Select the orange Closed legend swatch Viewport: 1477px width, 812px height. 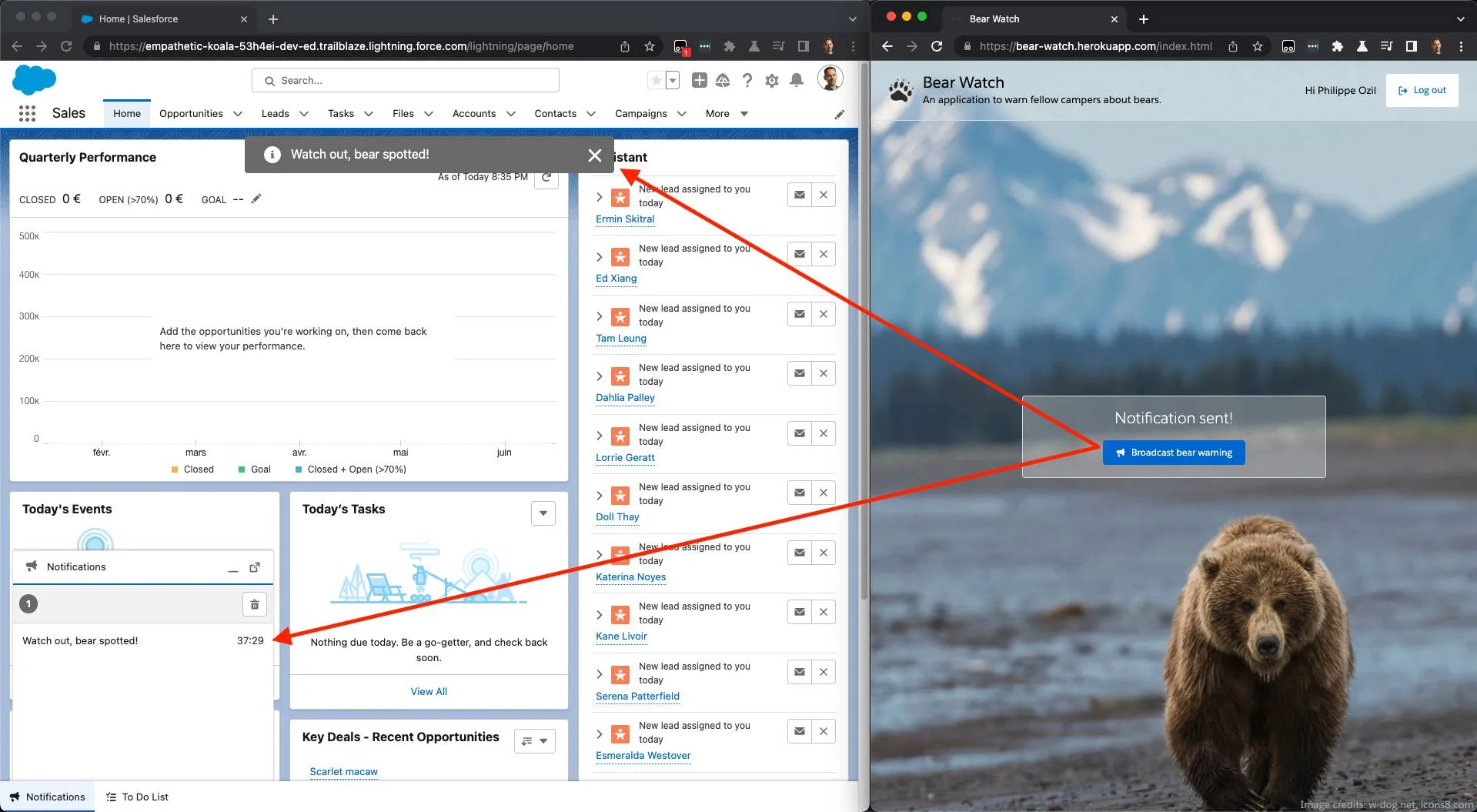click(175, 469)
